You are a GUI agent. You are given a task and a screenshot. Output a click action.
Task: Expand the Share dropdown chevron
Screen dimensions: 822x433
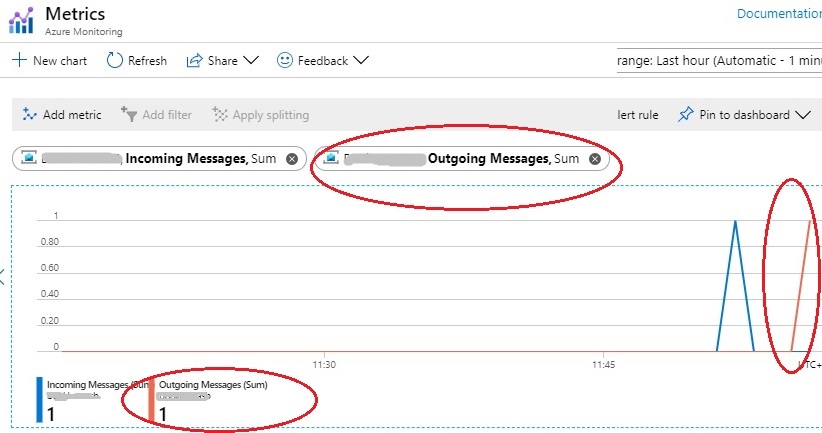(x=251, y=60)
